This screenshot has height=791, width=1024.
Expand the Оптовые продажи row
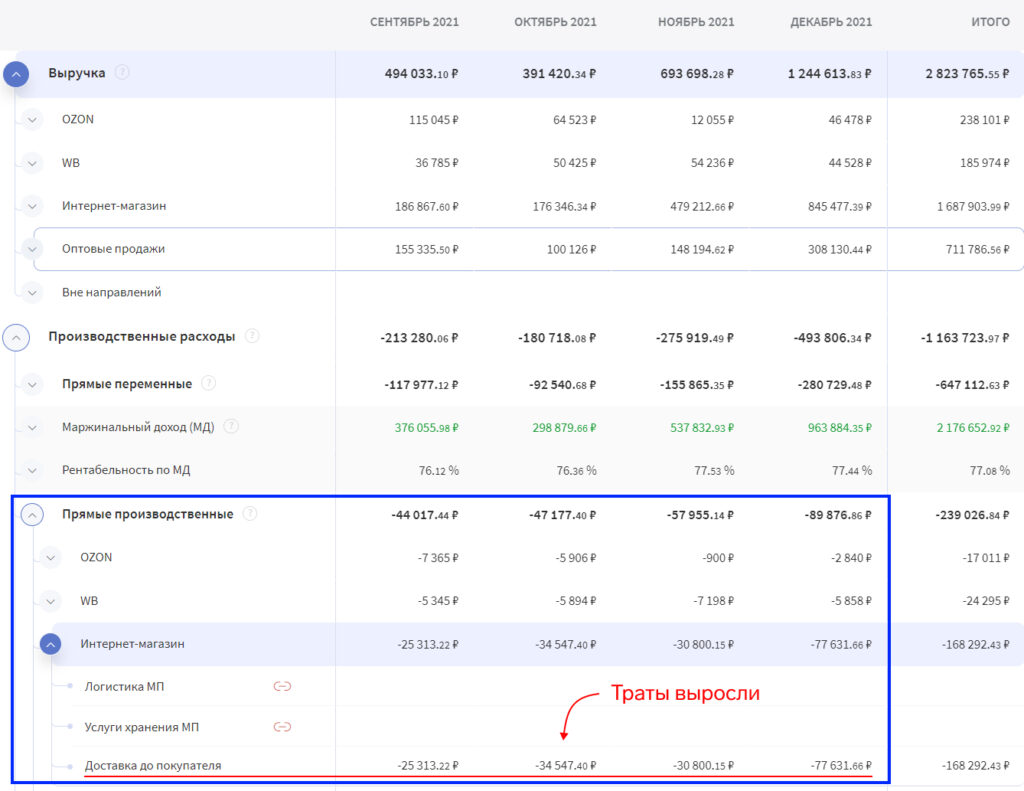pyautogui.click(x=32, y=249)
